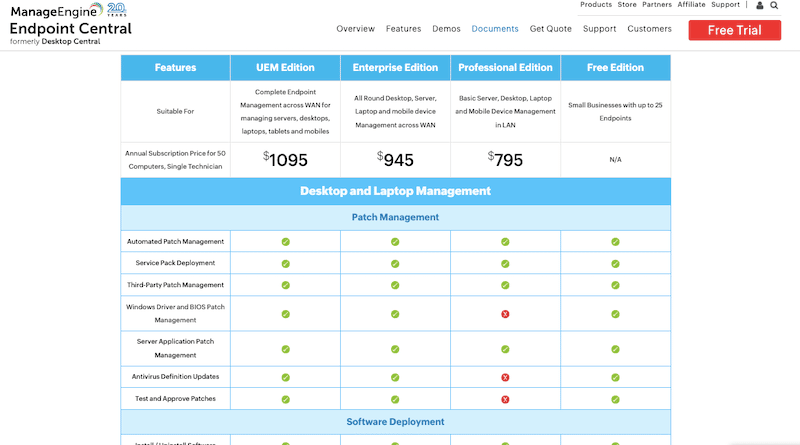Open the Overview nav item

[x=356, y=29]
